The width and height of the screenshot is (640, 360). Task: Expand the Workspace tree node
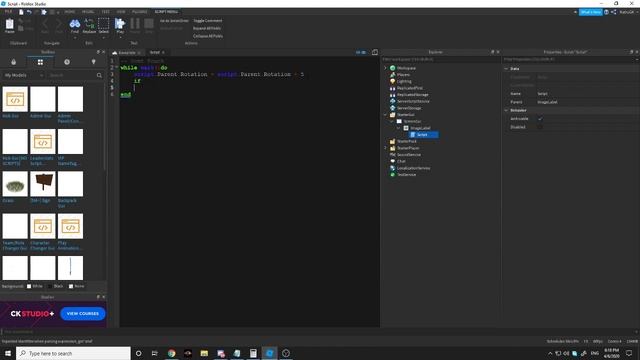click(385, 68)
